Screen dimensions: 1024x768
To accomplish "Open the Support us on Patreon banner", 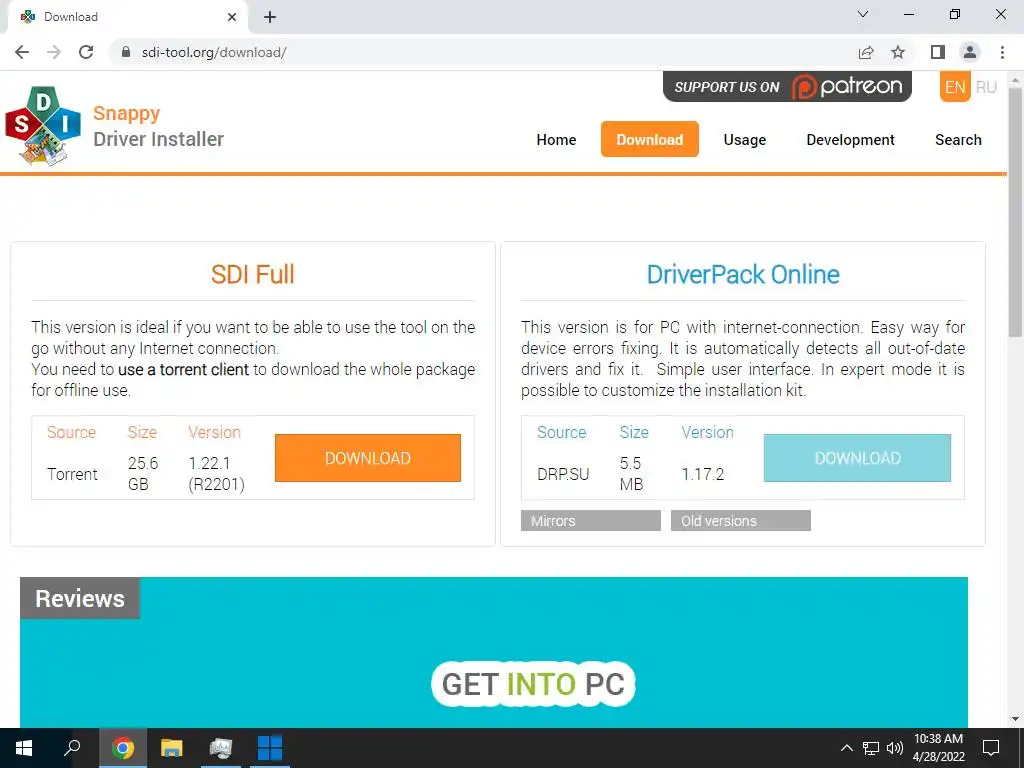I will (x=787, y=86).
